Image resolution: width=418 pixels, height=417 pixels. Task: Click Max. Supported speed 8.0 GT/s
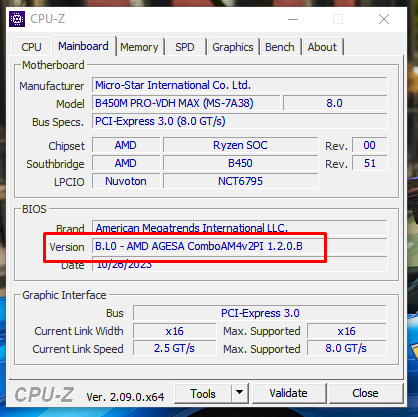coord(347,349)
